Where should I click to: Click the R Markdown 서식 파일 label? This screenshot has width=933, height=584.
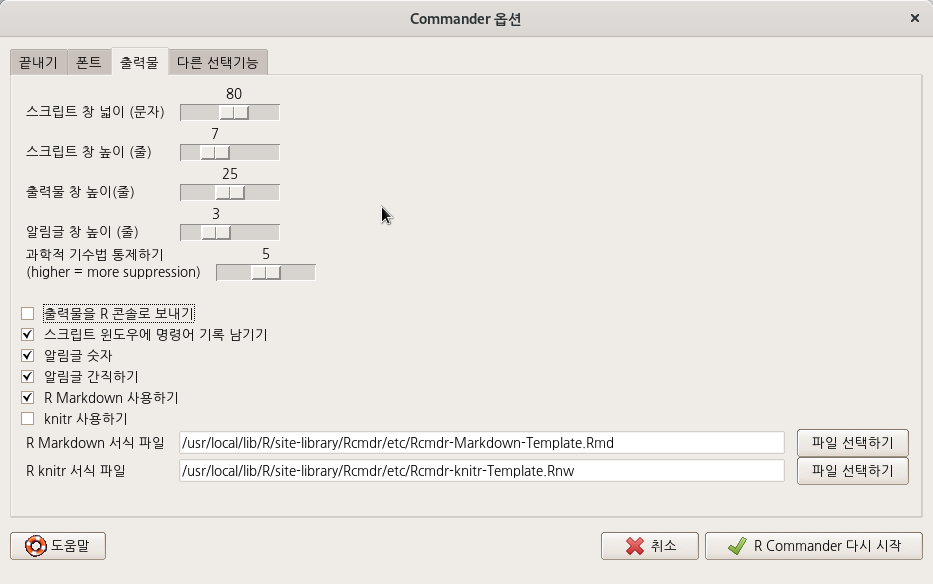(x=95, y=443)
